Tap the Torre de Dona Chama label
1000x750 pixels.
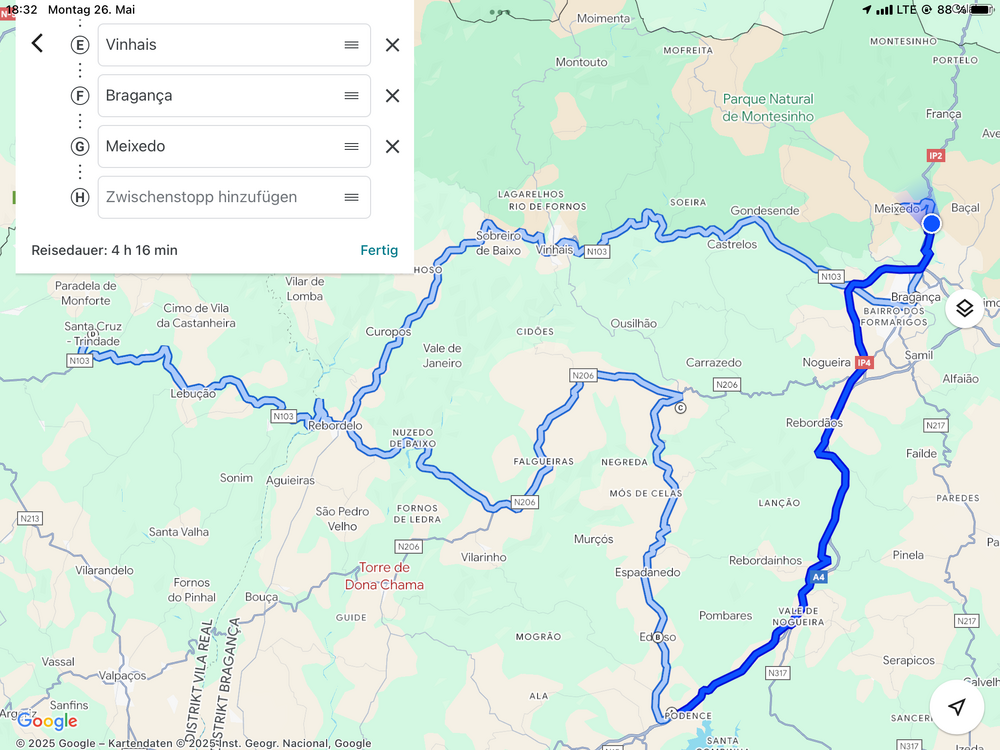[x=385, y=576]
